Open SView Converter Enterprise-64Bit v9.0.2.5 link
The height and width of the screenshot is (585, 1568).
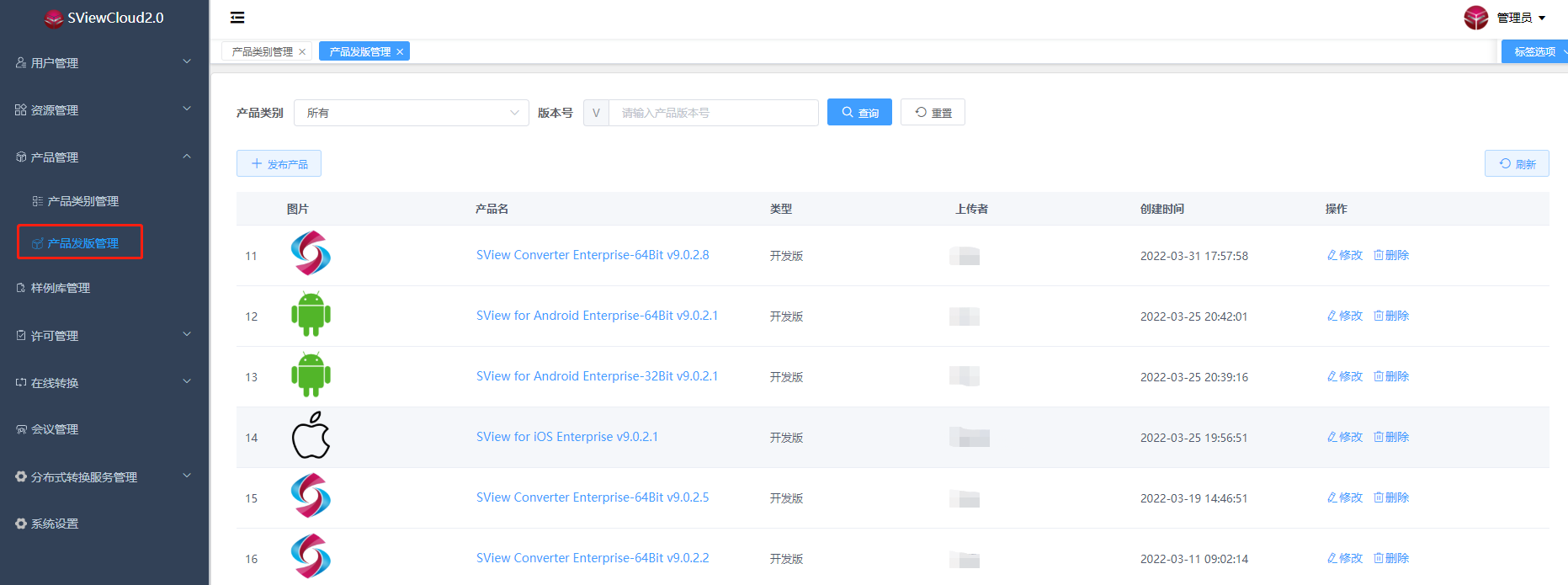click(593, 497)
